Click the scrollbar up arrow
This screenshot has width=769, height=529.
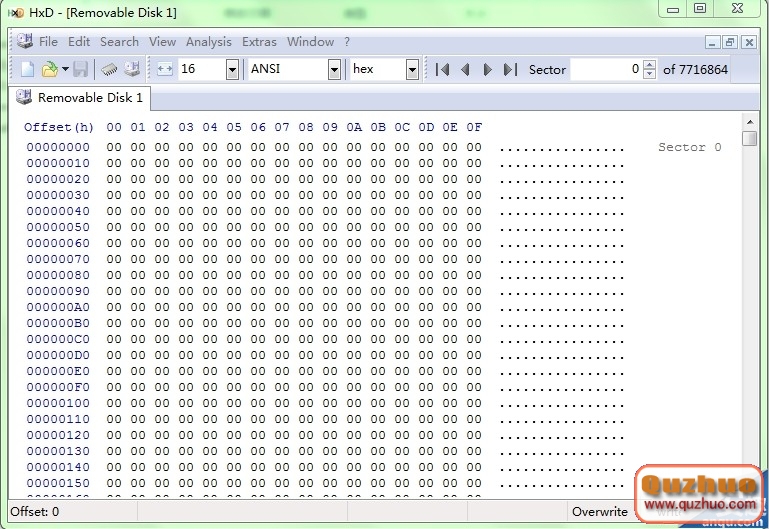point(749,121)
